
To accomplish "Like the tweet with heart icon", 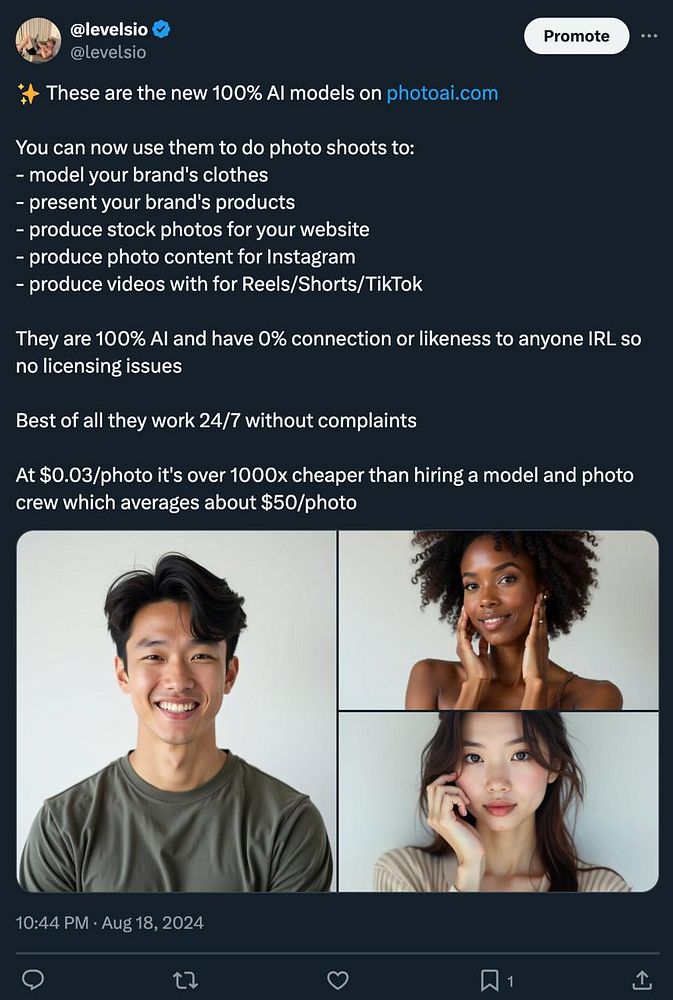I will click(x=337, y=980).
